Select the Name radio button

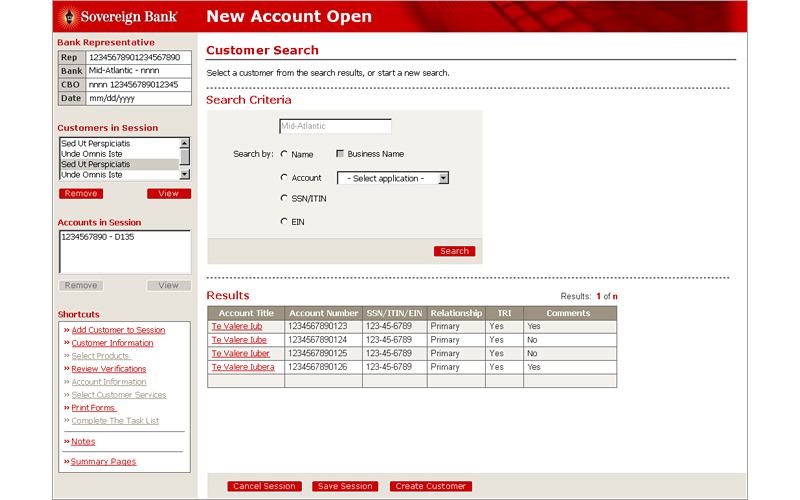pyautogui.click(x=284, y=154)
